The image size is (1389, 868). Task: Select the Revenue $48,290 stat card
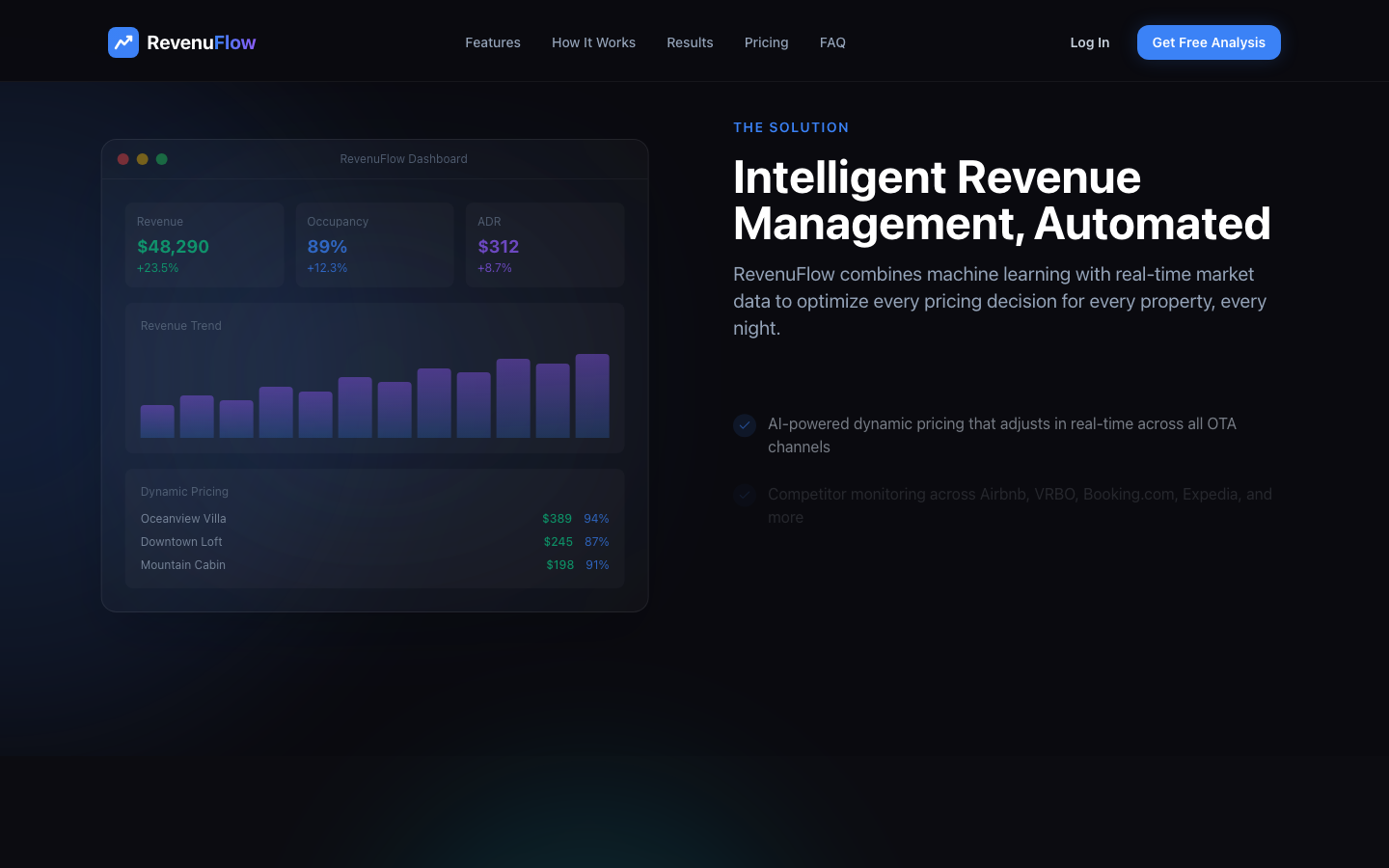pyautogui.click(x=204, y=245)
